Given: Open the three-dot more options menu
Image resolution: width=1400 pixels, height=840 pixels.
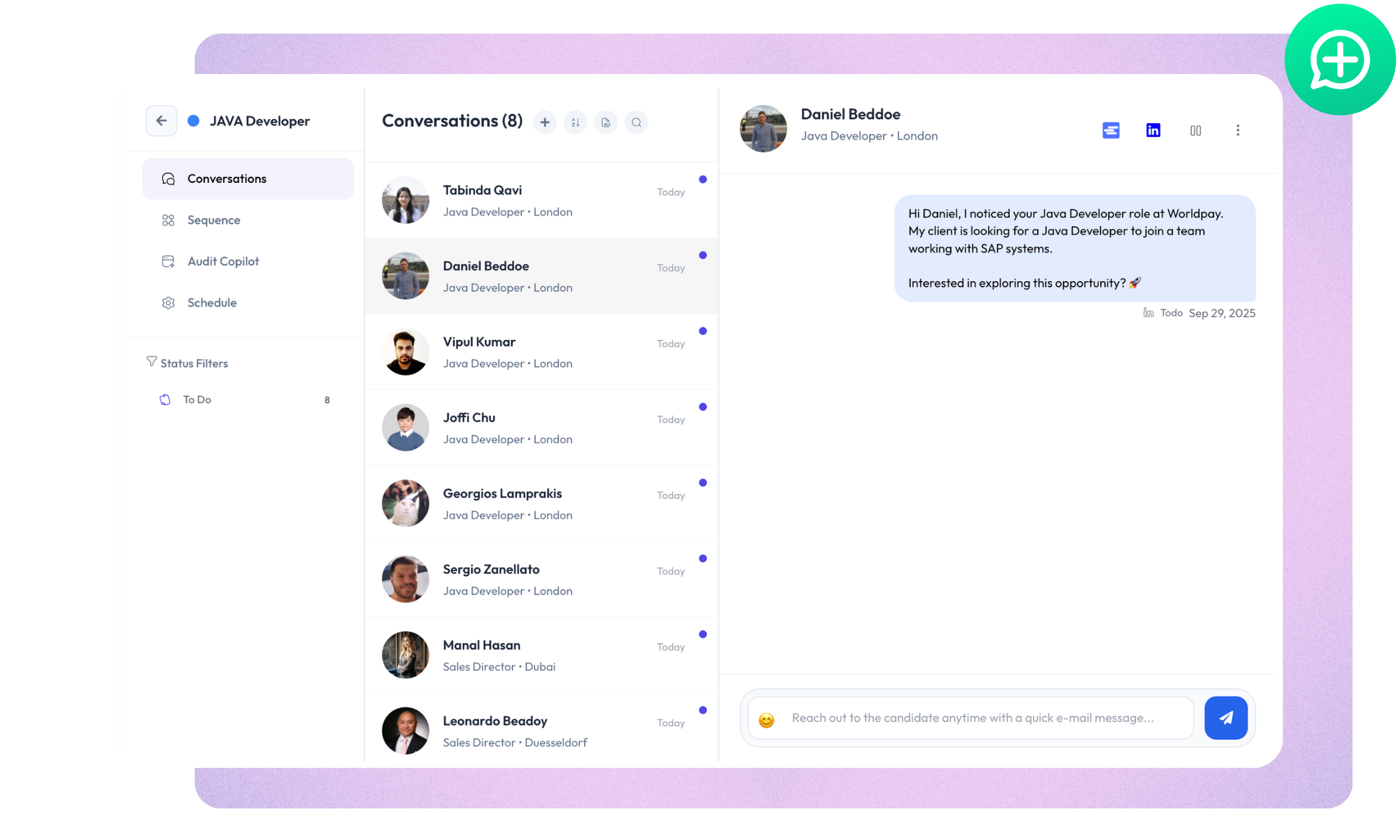Looking at the screenshot, I should tap(1238, 130).
